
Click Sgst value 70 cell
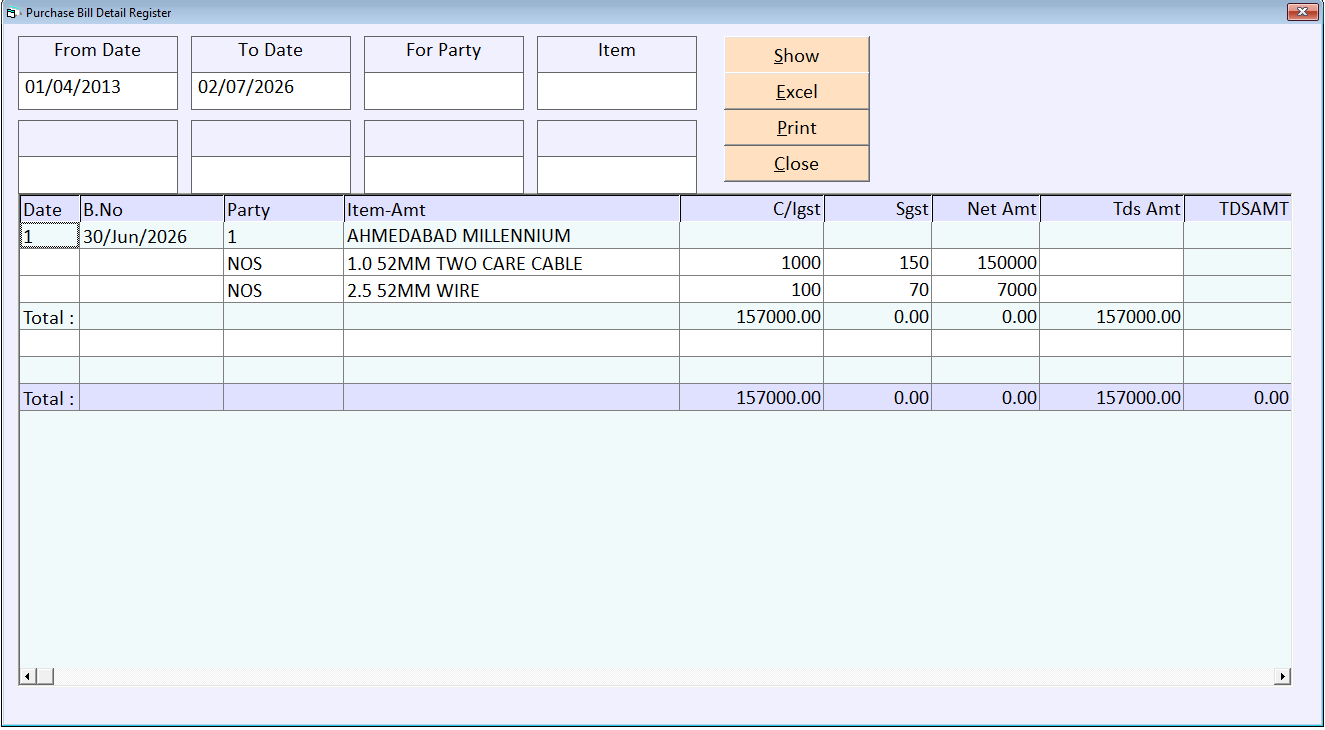pos(877,290)
